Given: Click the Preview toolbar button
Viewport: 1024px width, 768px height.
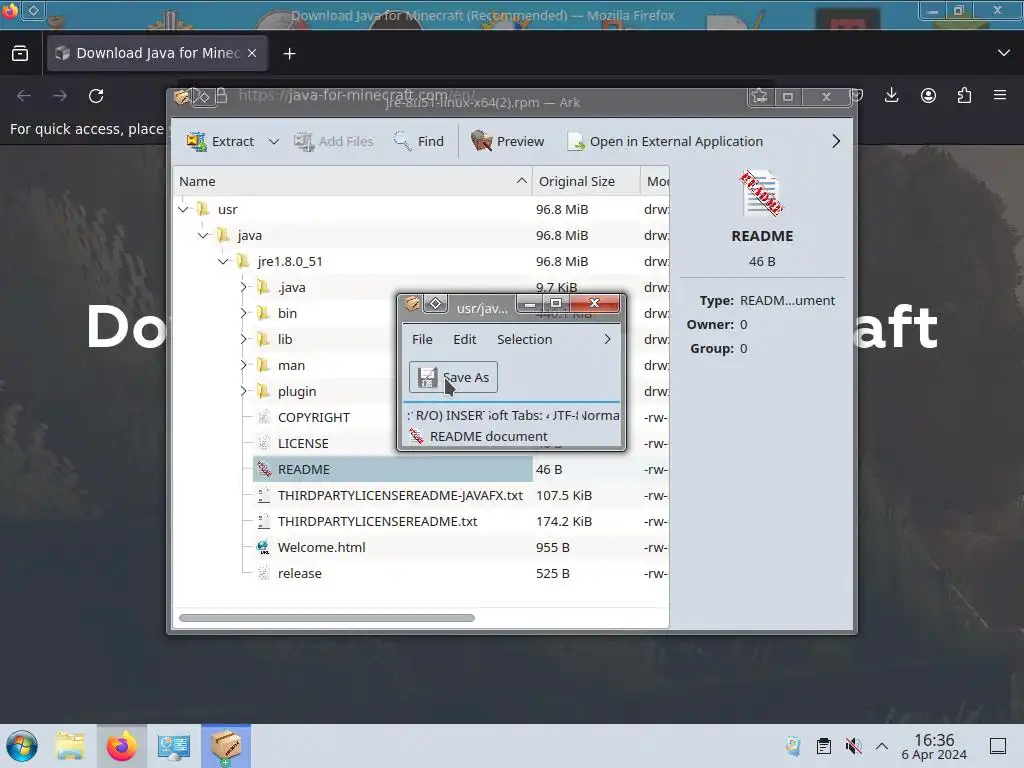Looking at the screenshot, I should 507,141.
